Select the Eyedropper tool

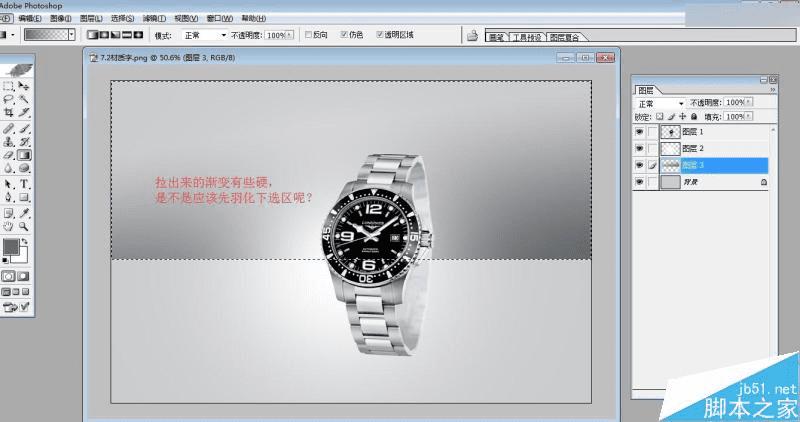24,213
